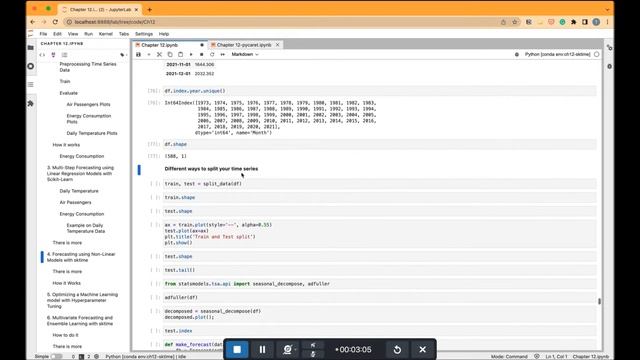Open property inspector gears icon on right sidebar
Viewport: 640px width, 360px height.
[x=609, y=48]
